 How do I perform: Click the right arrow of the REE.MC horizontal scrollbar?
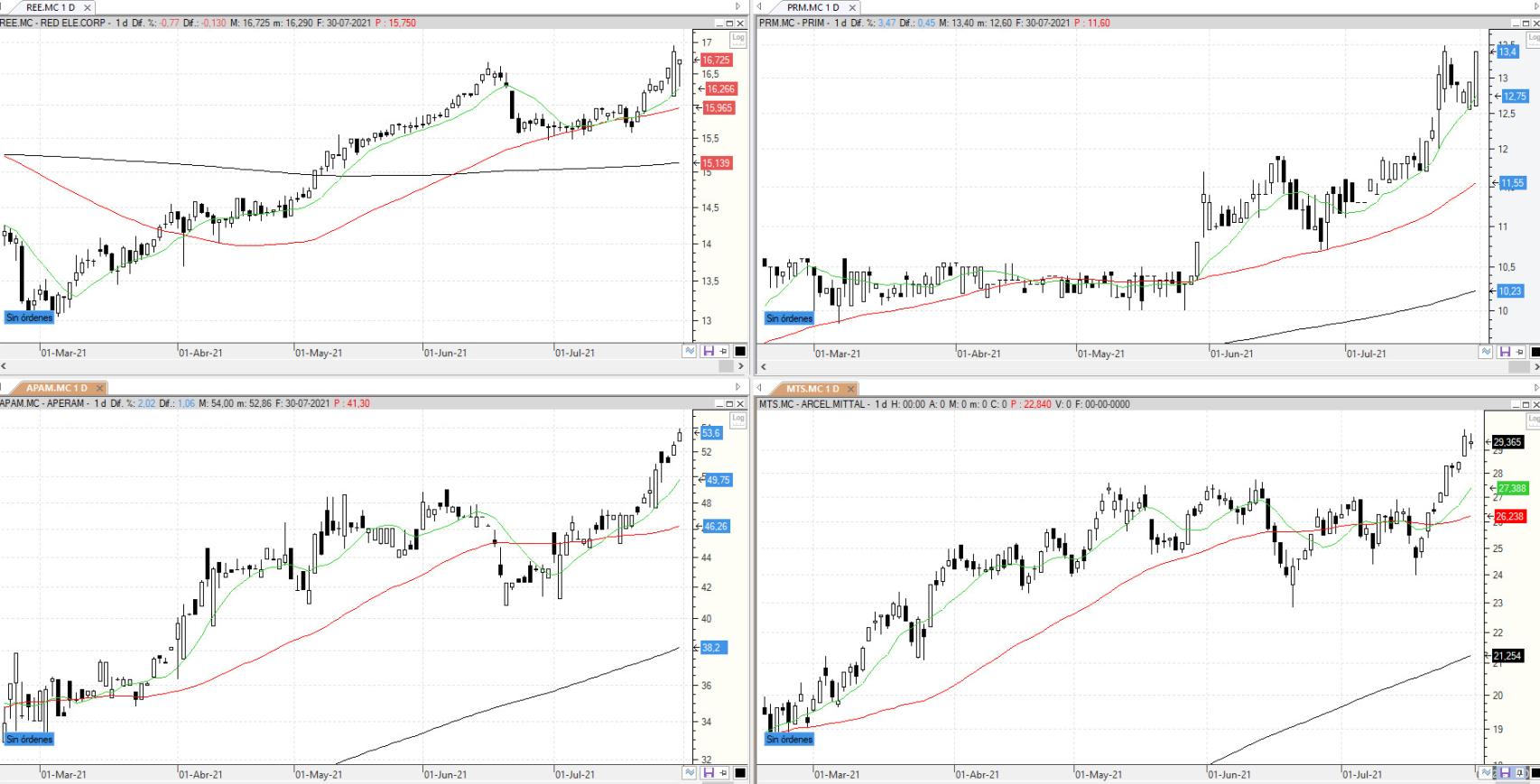tap(741, 366)
